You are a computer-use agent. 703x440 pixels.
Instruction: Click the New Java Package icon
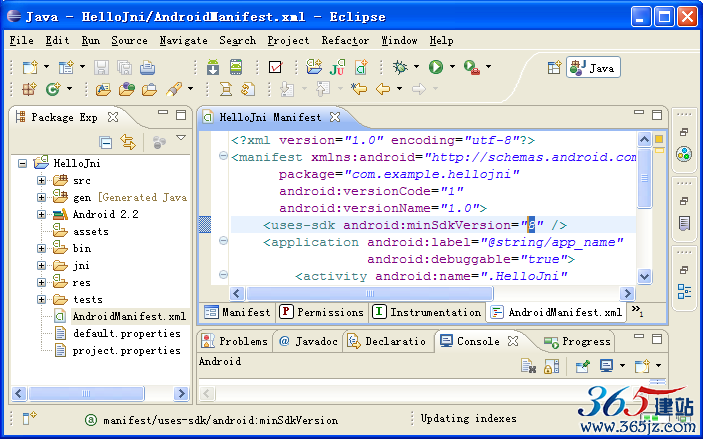(x=30, y=89)
